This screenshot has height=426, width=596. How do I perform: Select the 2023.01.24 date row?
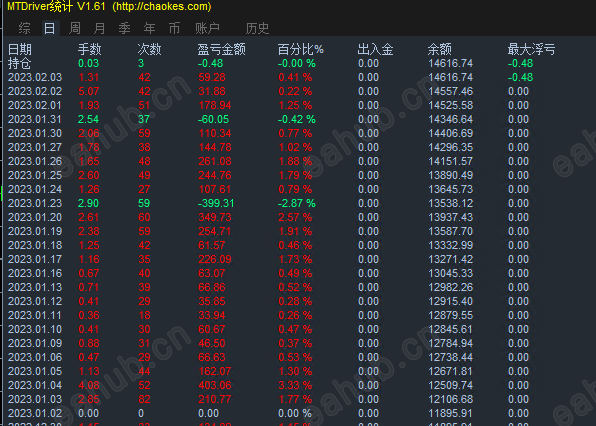point(35,189)
